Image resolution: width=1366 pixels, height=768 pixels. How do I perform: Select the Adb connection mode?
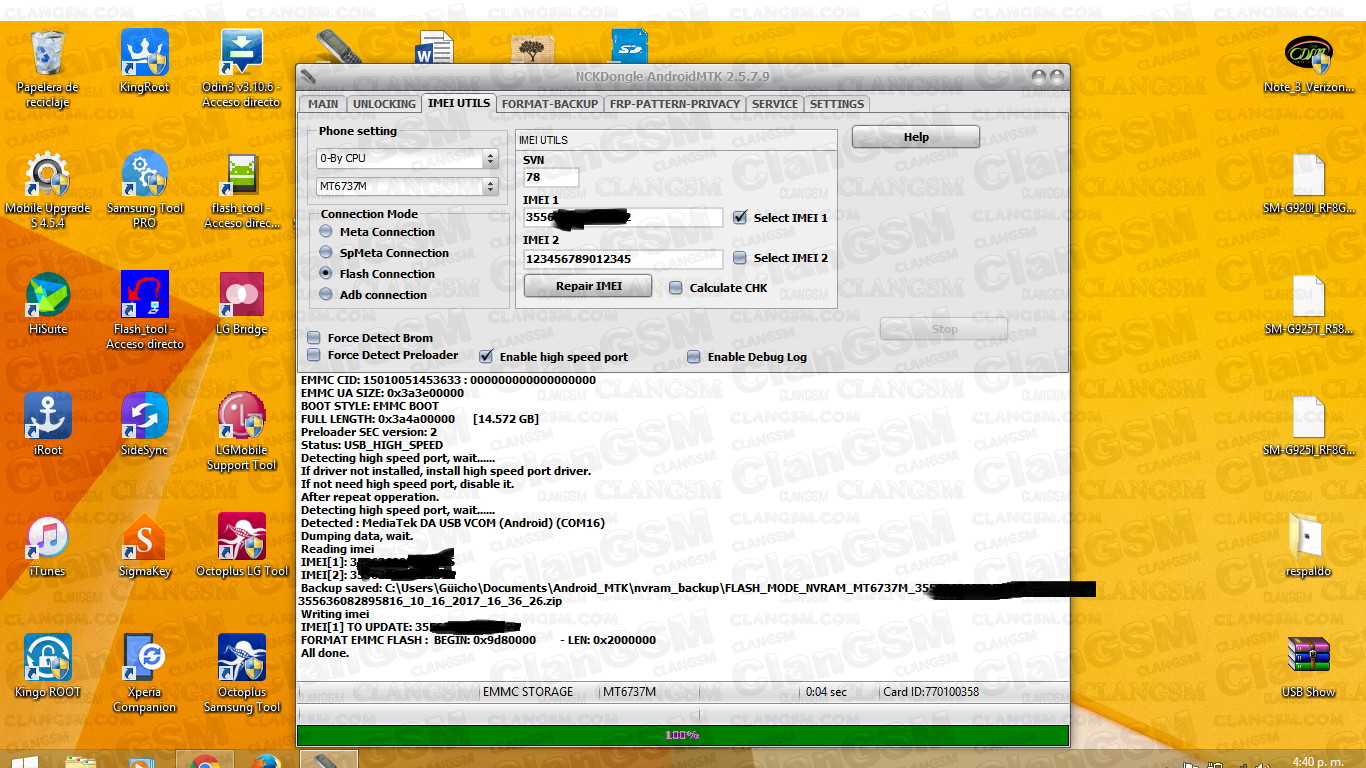[326, 294]
